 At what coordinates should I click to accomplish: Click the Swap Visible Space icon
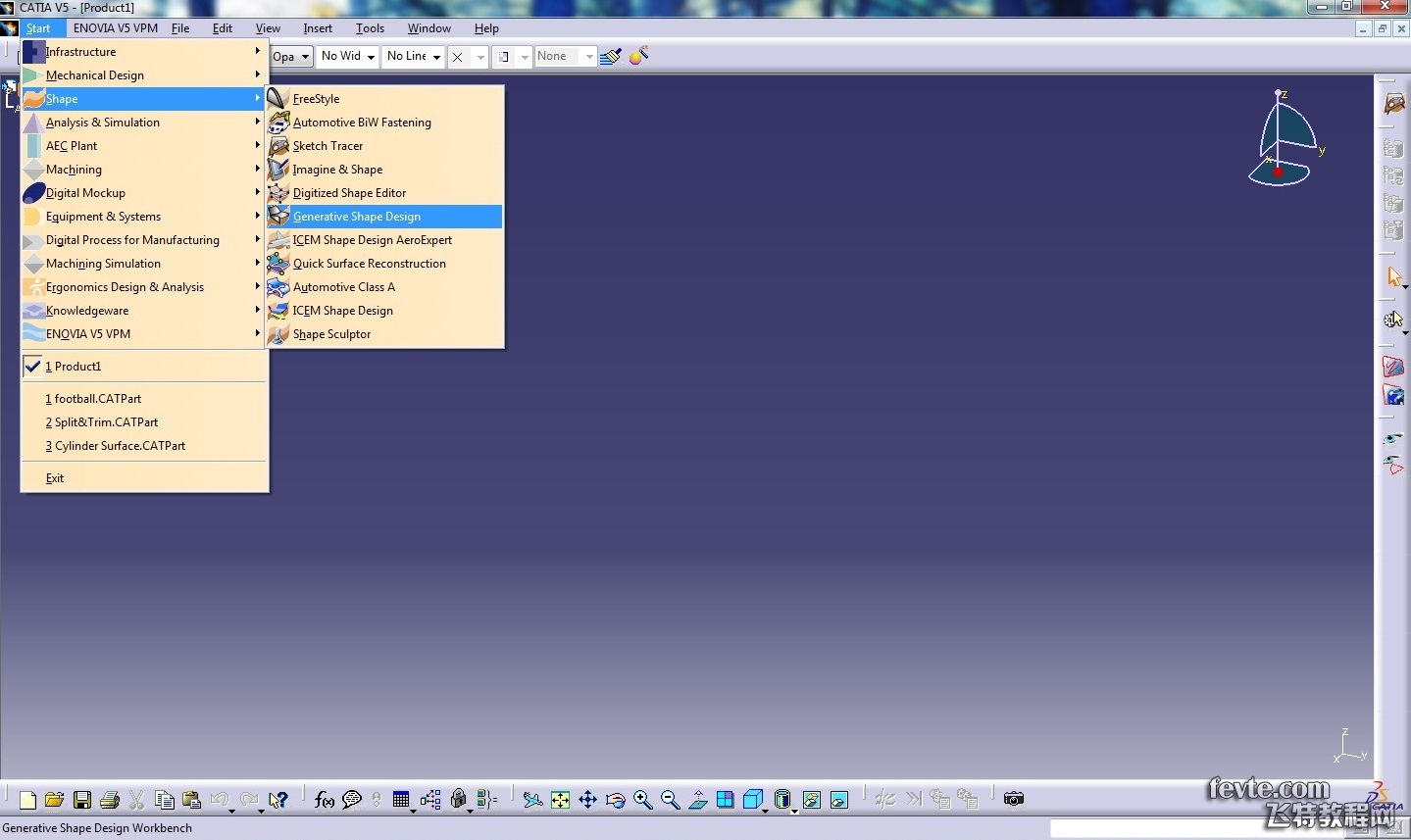838,800
